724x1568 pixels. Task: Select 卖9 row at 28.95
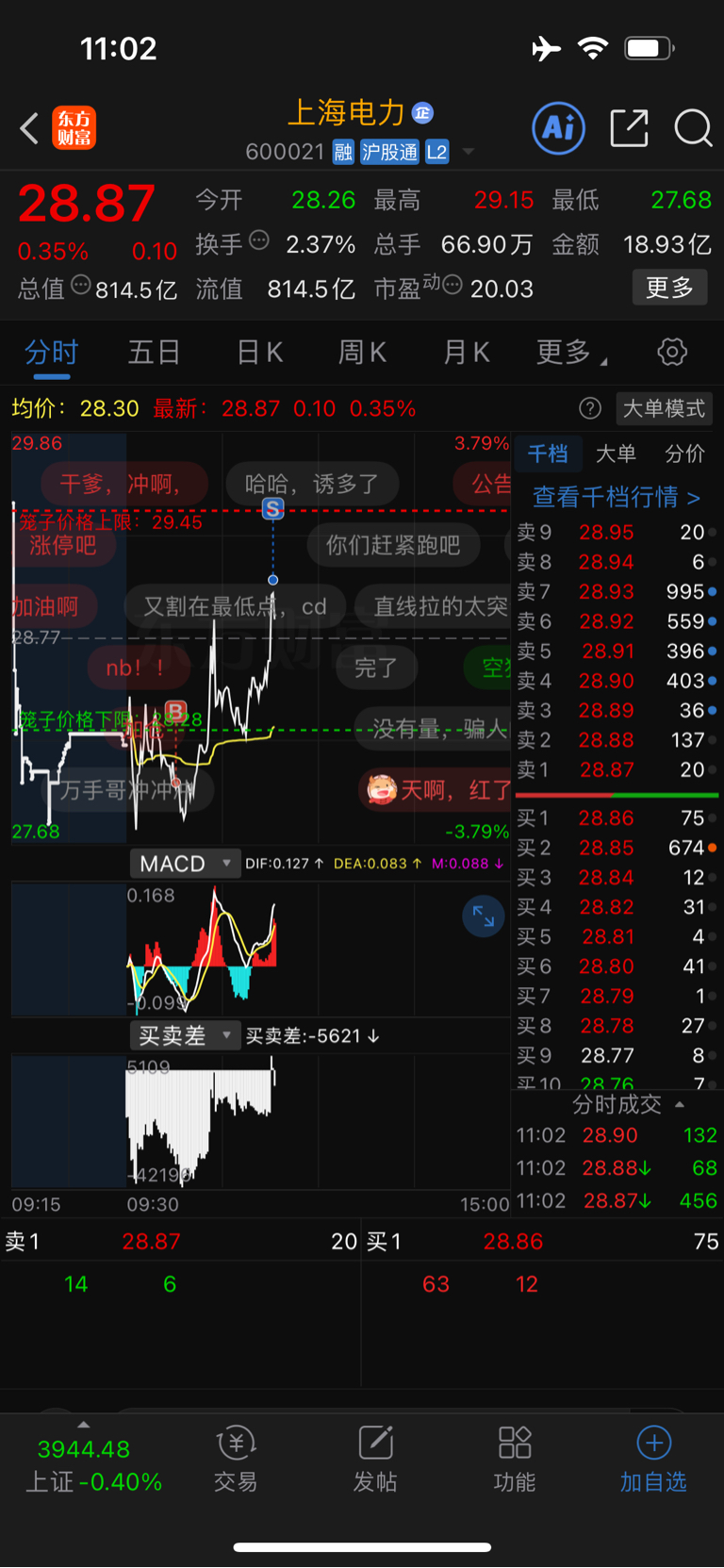click(x=617, y=532)
